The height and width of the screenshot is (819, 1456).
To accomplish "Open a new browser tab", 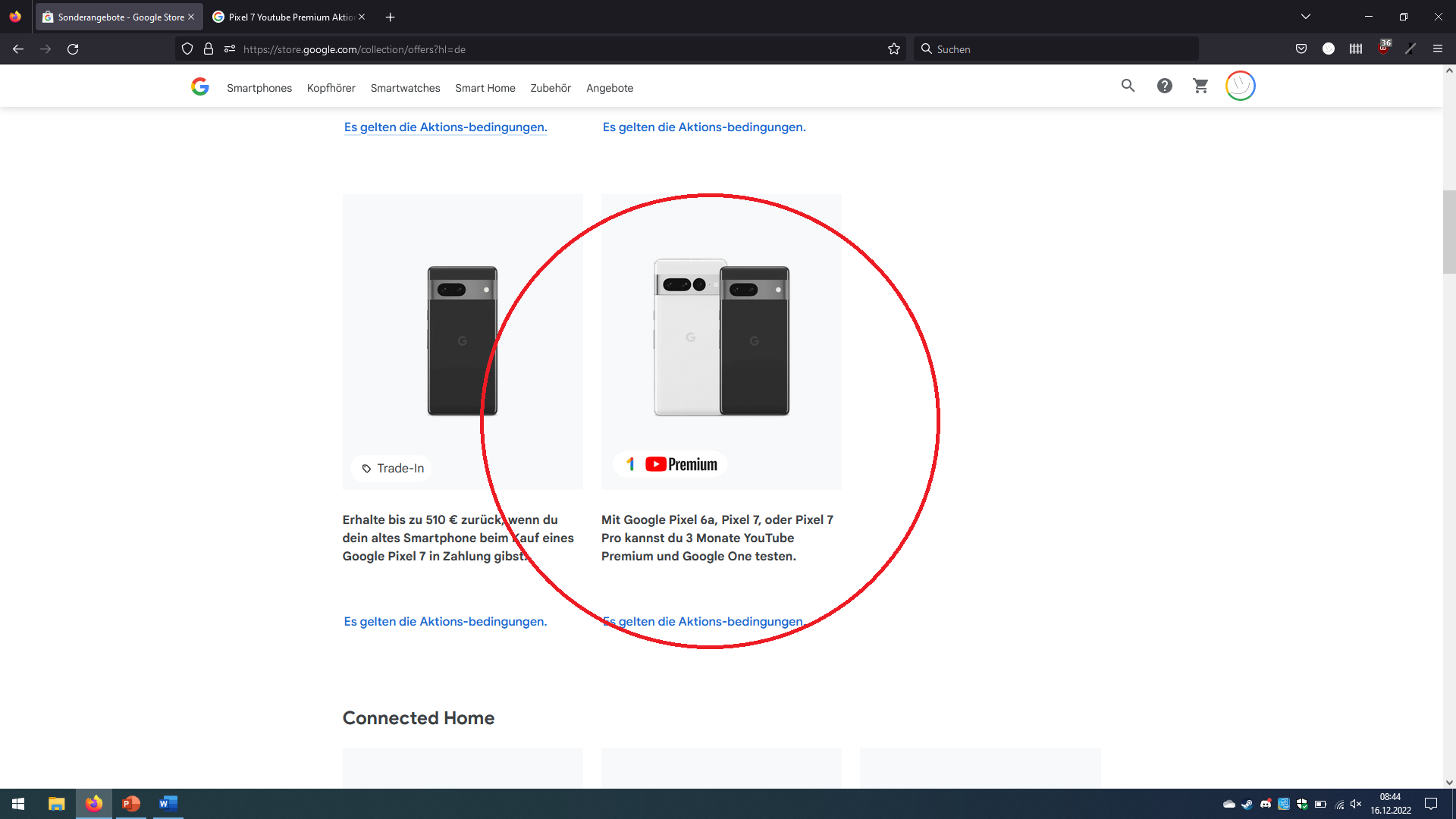I will pos(390,17).
